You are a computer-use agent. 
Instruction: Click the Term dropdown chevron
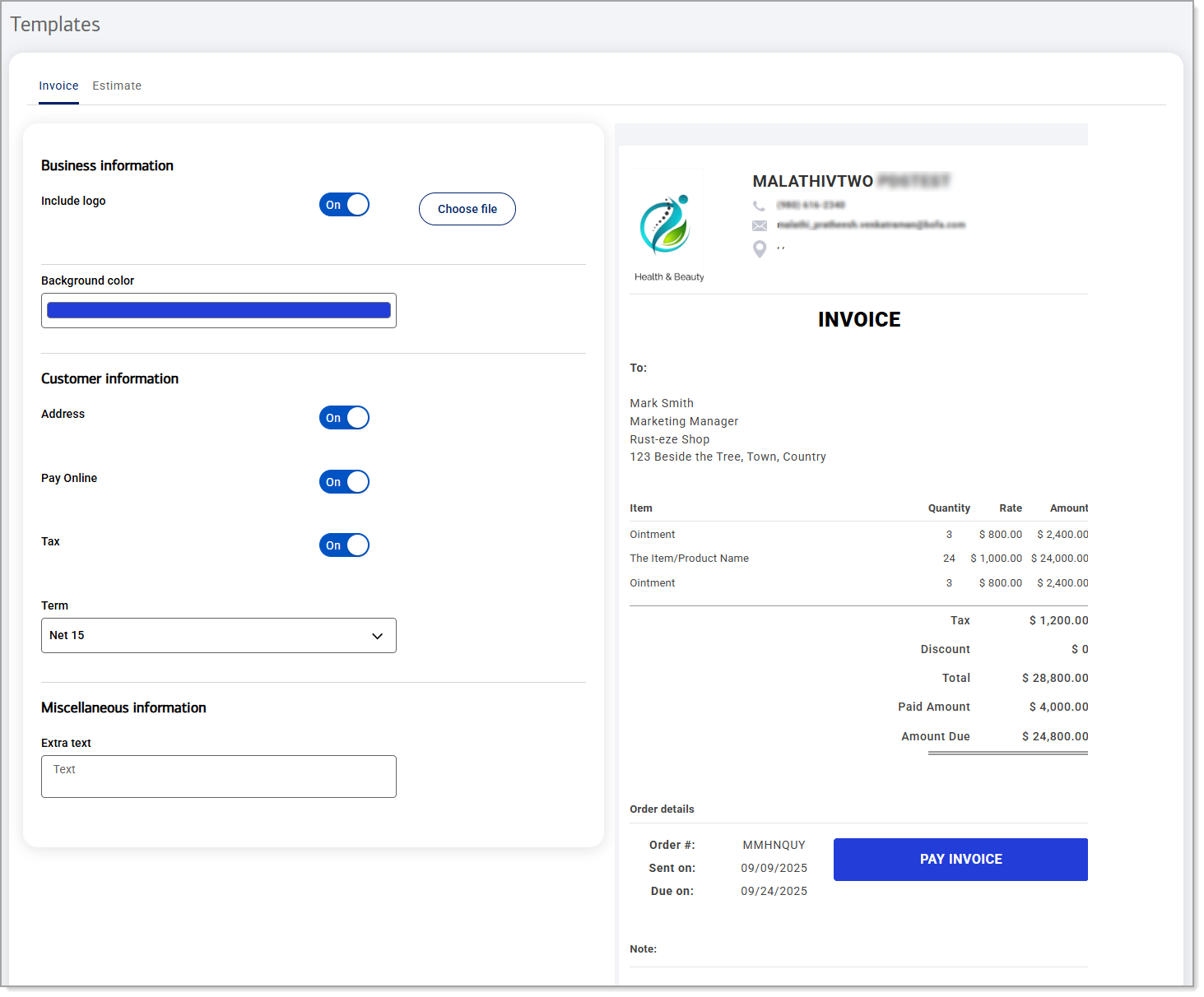(378, 635)
